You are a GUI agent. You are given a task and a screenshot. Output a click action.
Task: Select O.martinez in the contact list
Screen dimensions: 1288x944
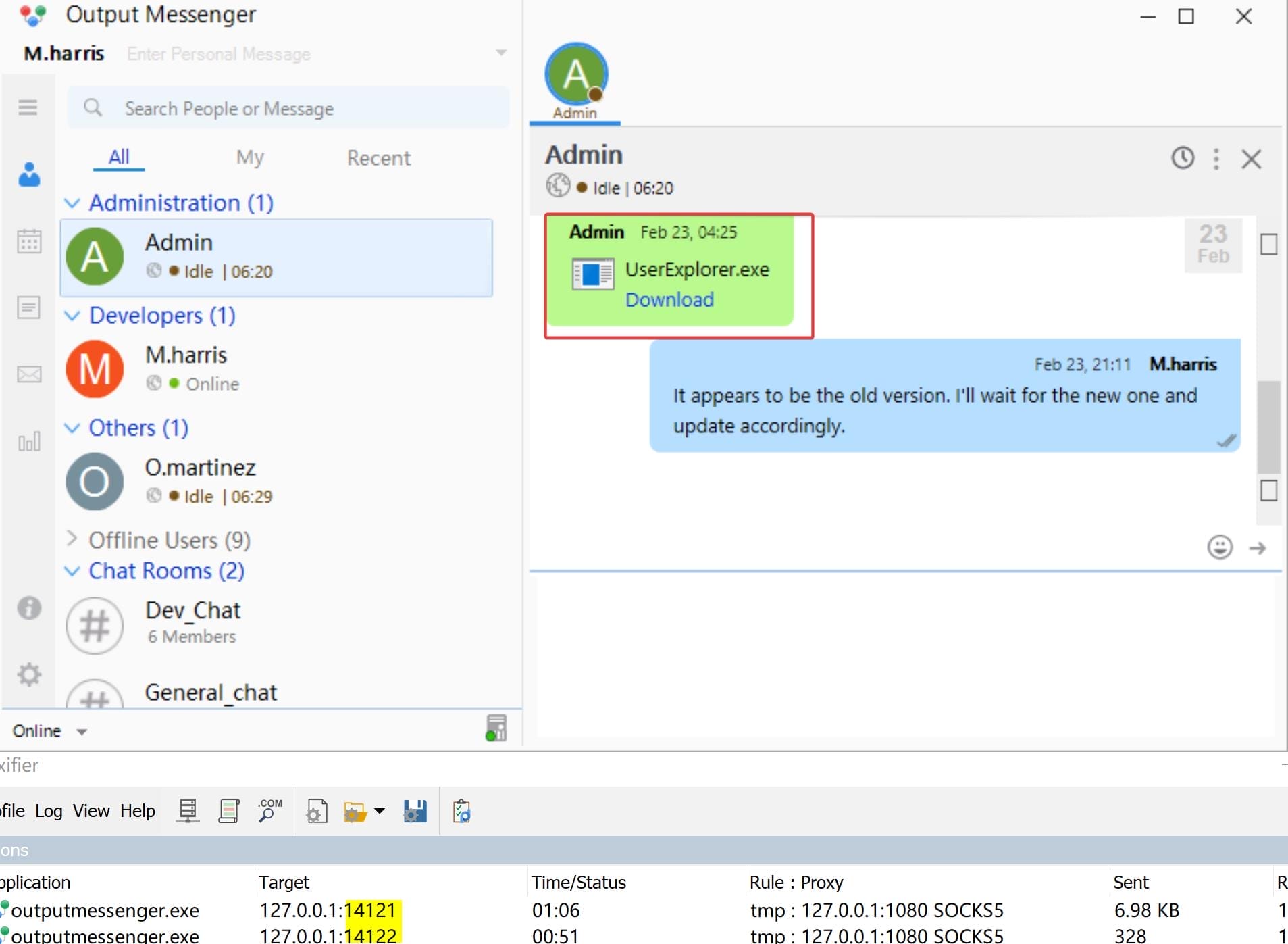(x=276, y=481)
